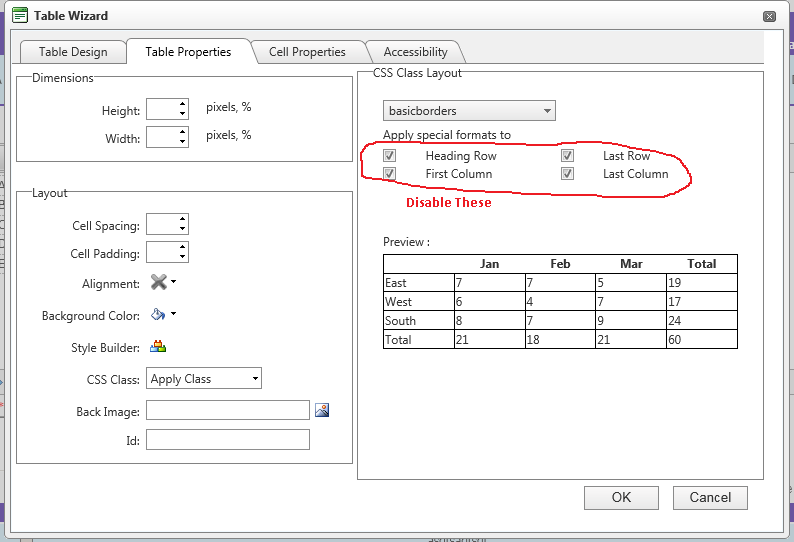Increase the Cell Padding value
794x542 pixels.
click(x=182, y=247)
